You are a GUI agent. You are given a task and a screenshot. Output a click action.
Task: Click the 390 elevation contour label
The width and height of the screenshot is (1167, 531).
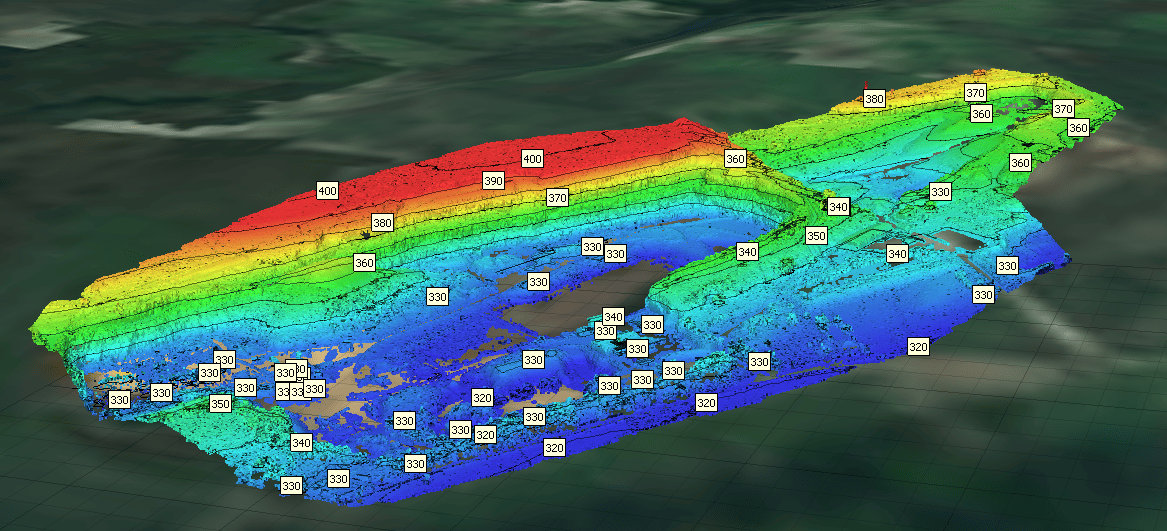tap(493, 181)
